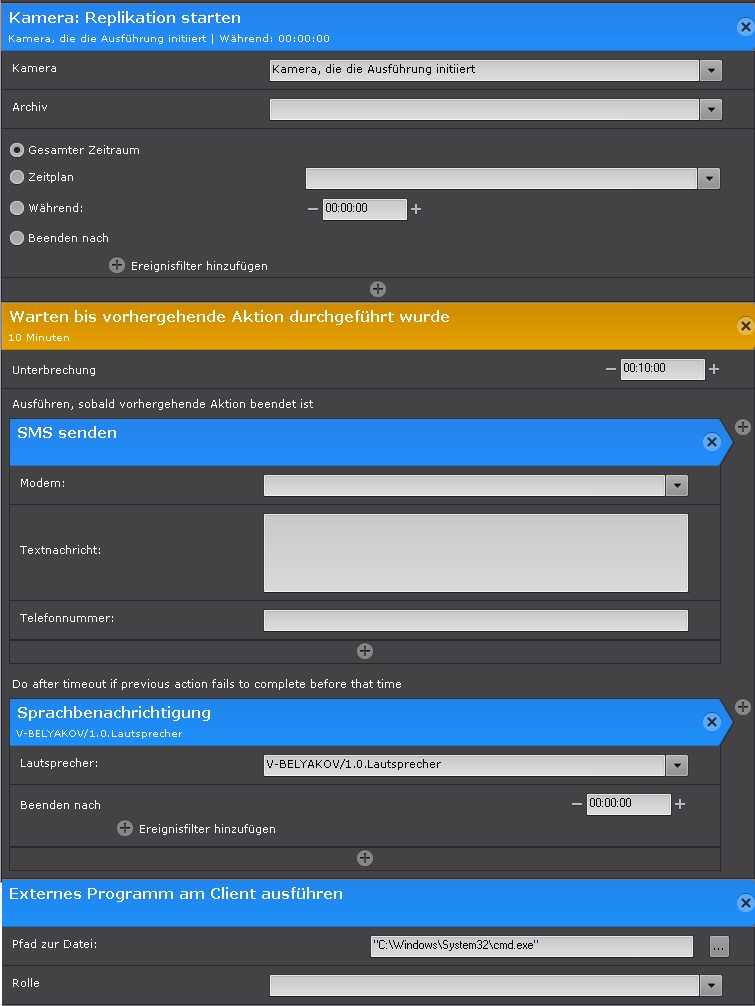
Task: Open the Kamera dropdown list
Action: [710, 70]
